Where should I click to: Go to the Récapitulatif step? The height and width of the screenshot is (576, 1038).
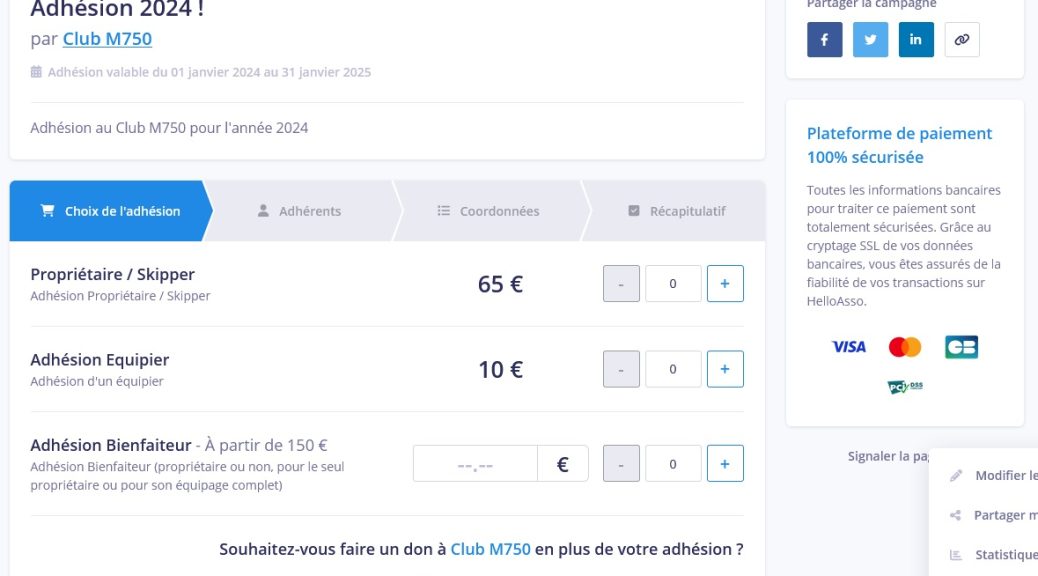pos(677,211)
